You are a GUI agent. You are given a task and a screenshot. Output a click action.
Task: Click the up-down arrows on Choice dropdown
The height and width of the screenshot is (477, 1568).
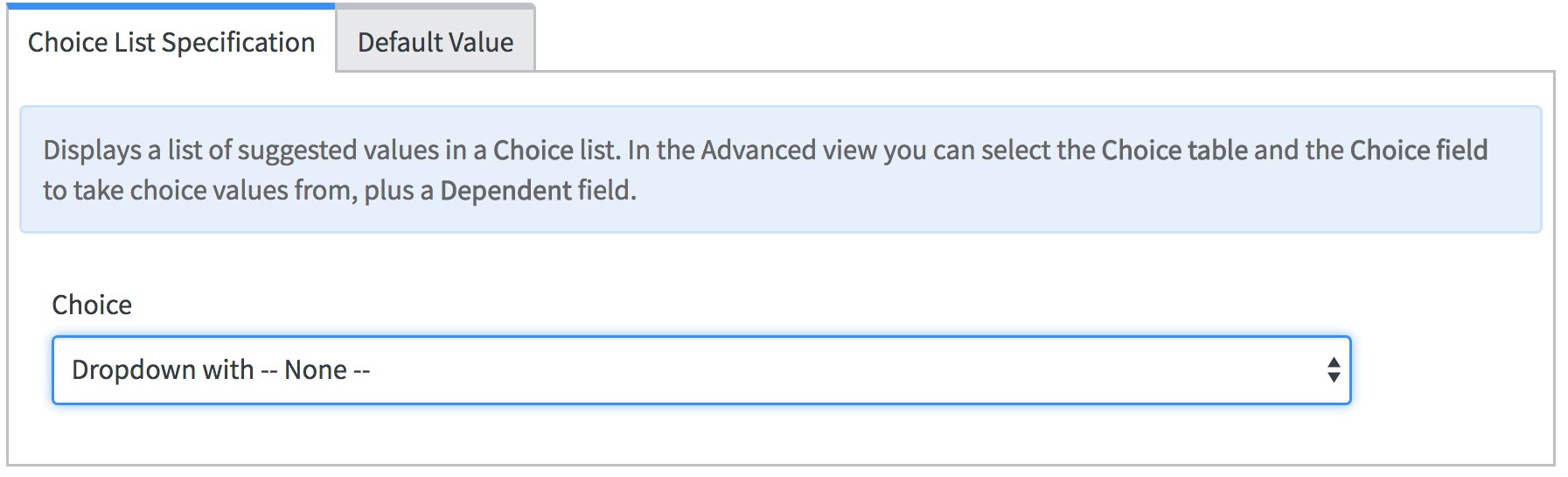pyautogui.click(x=1333, y=370)
